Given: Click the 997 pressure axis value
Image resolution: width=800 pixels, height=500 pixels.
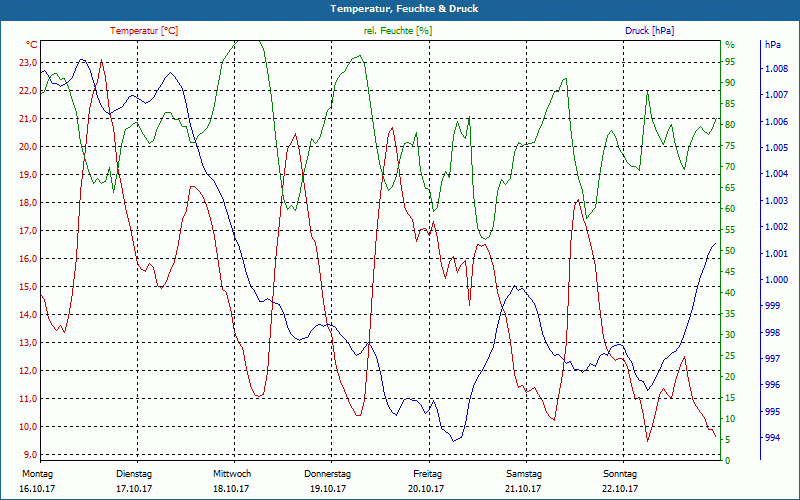Looking at the screenshot, I should point(773,359).
